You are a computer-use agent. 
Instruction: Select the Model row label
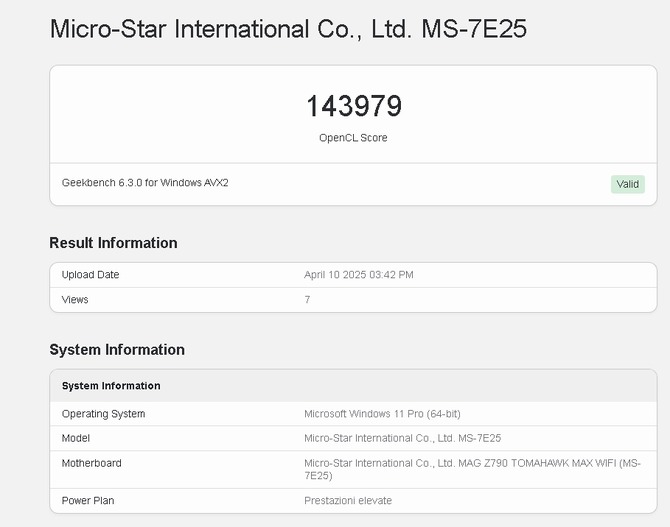76,438
